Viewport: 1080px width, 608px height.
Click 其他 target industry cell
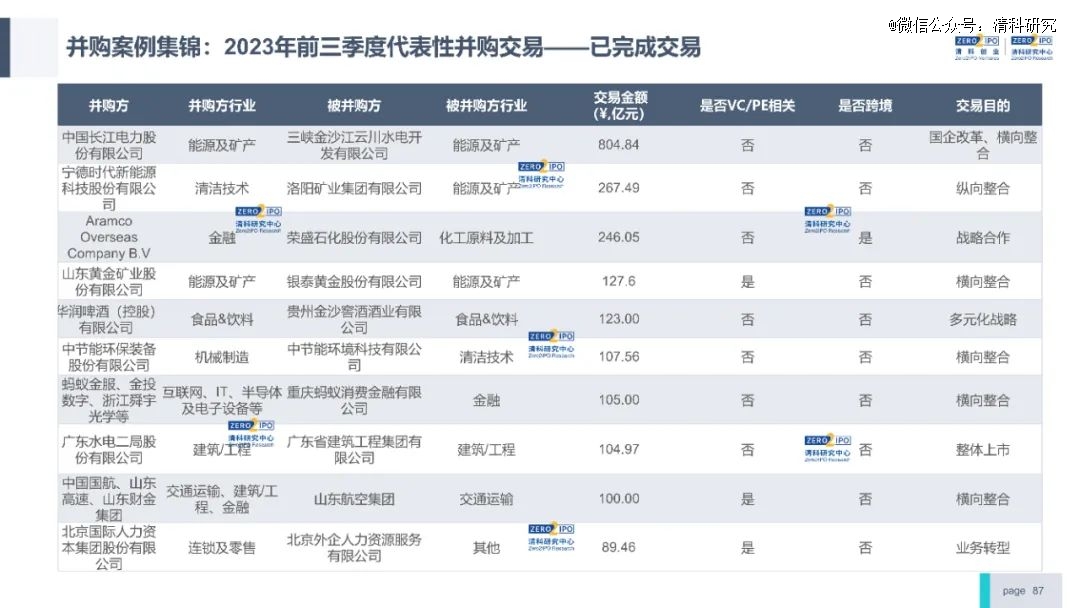[486, 547]
